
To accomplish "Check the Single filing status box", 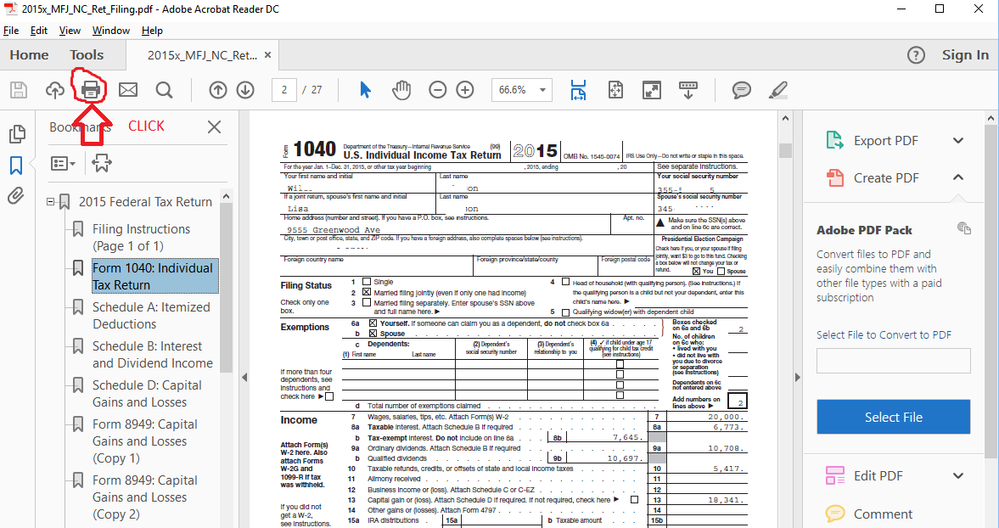I will (x=366, y=282).
